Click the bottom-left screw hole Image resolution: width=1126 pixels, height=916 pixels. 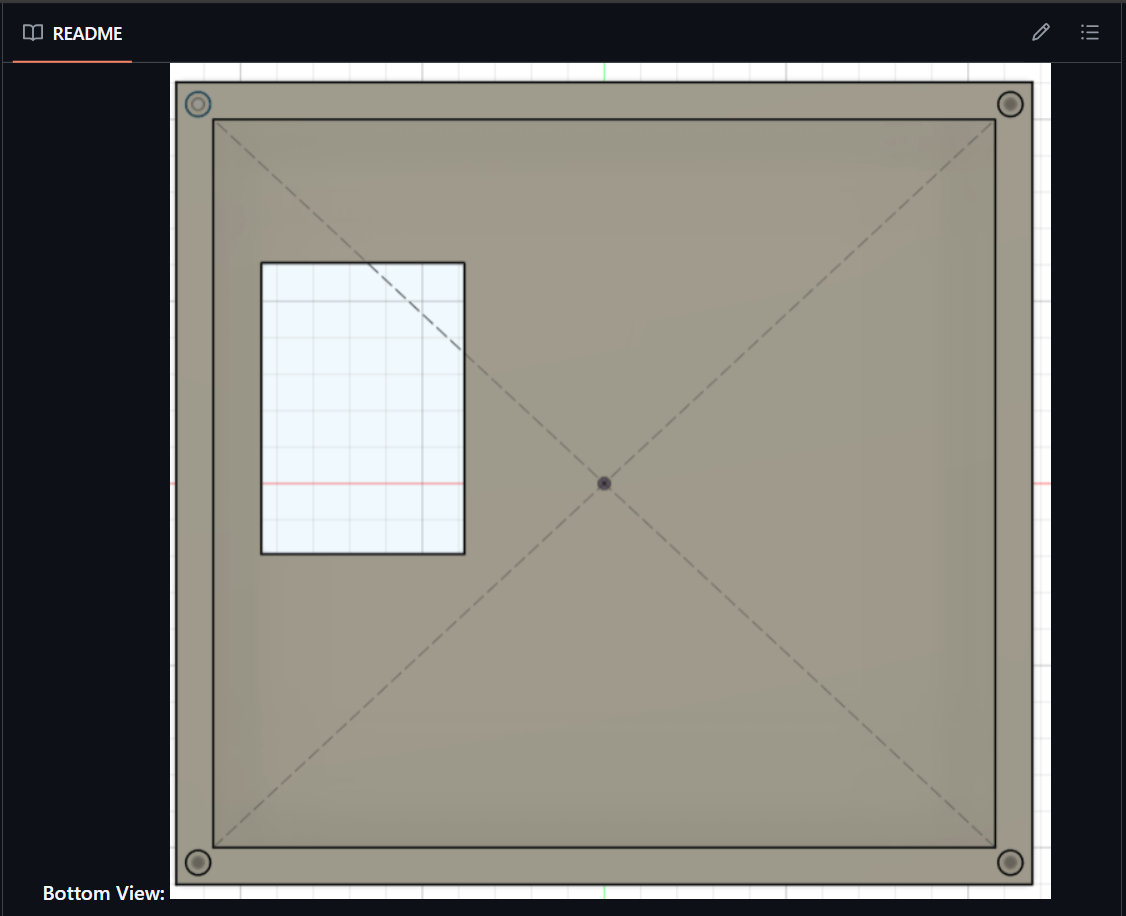pos(199,862)
